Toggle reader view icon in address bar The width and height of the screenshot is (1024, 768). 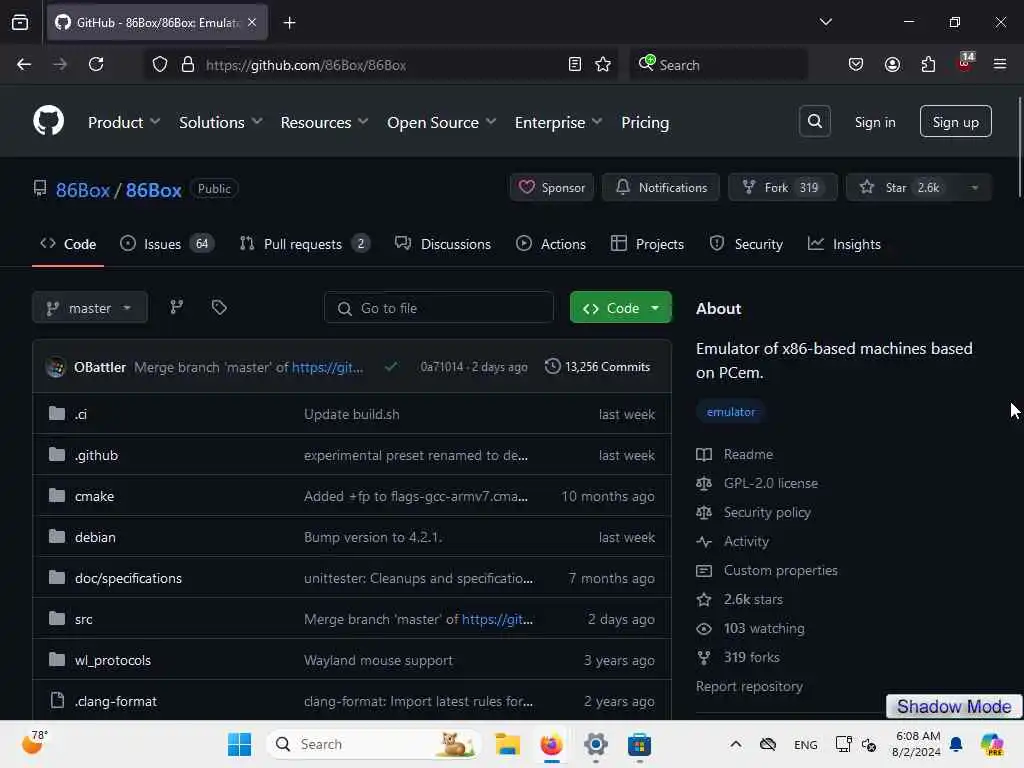pyautogui.click(x=574, y=64)
